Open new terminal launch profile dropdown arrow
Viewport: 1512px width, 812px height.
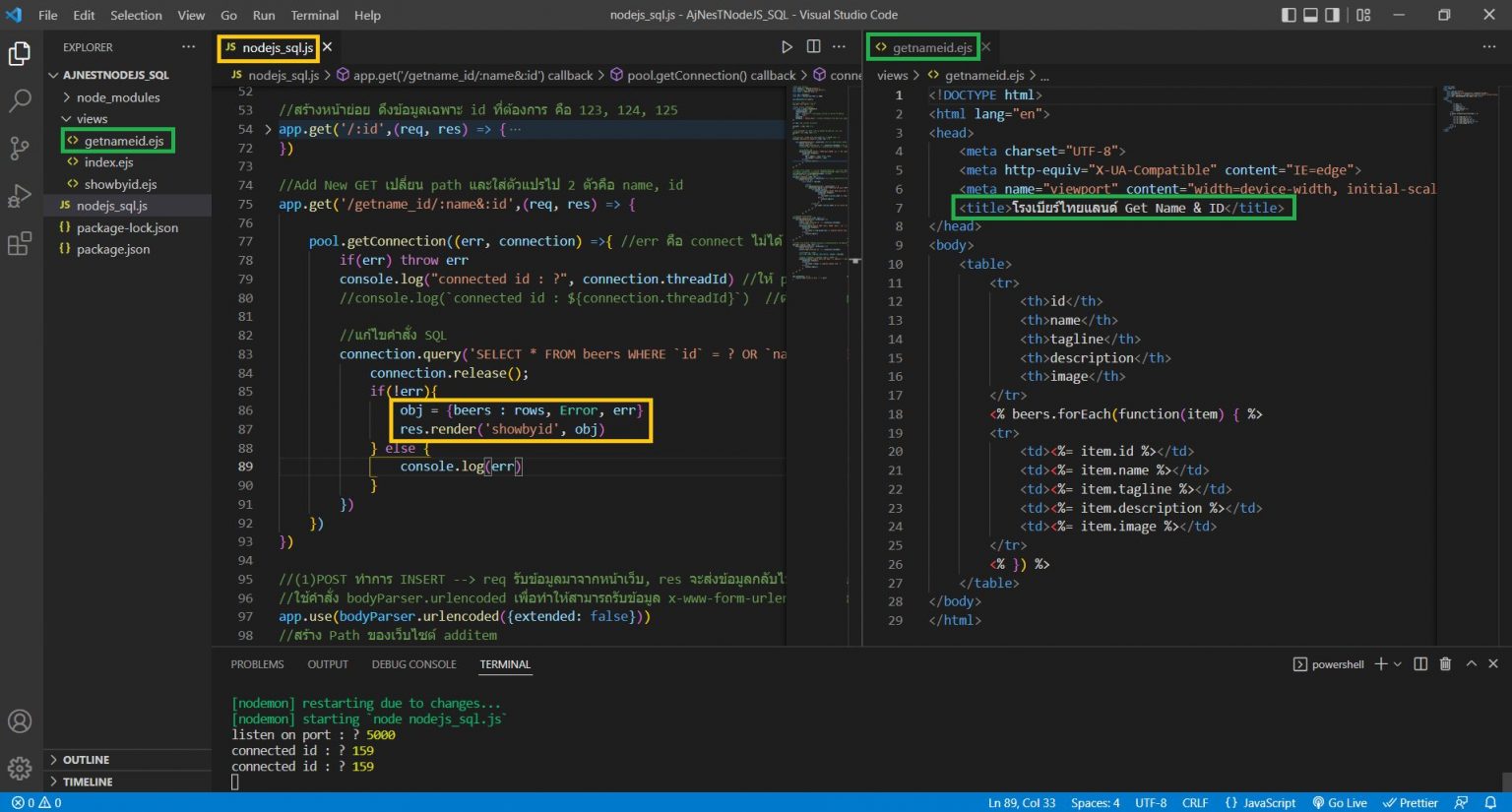pos(1398,664)
